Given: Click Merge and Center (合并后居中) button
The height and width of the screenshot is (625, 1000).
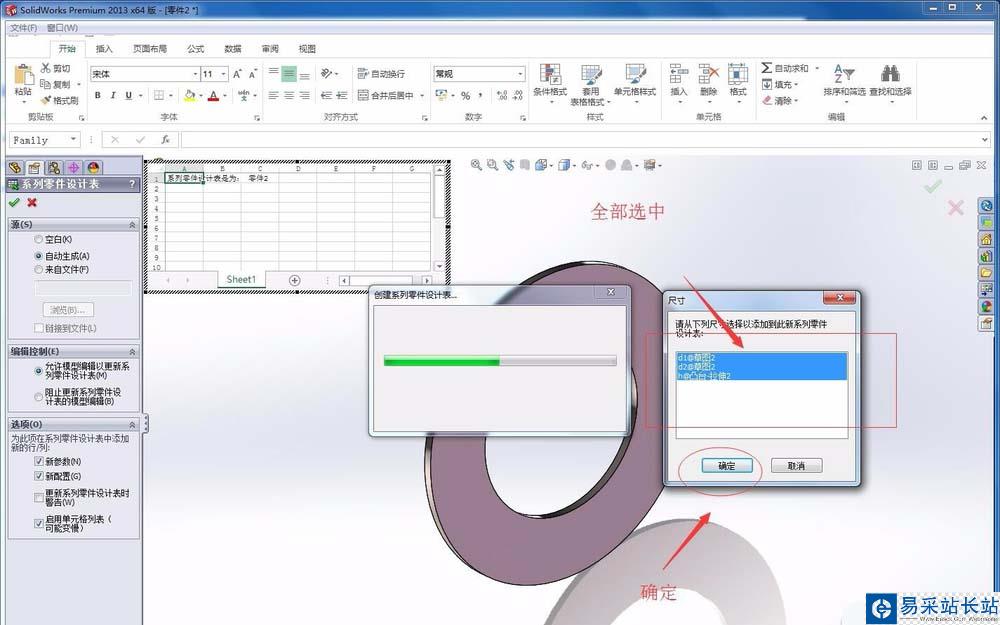Looking at the screenshot, I should pos(386,96).
